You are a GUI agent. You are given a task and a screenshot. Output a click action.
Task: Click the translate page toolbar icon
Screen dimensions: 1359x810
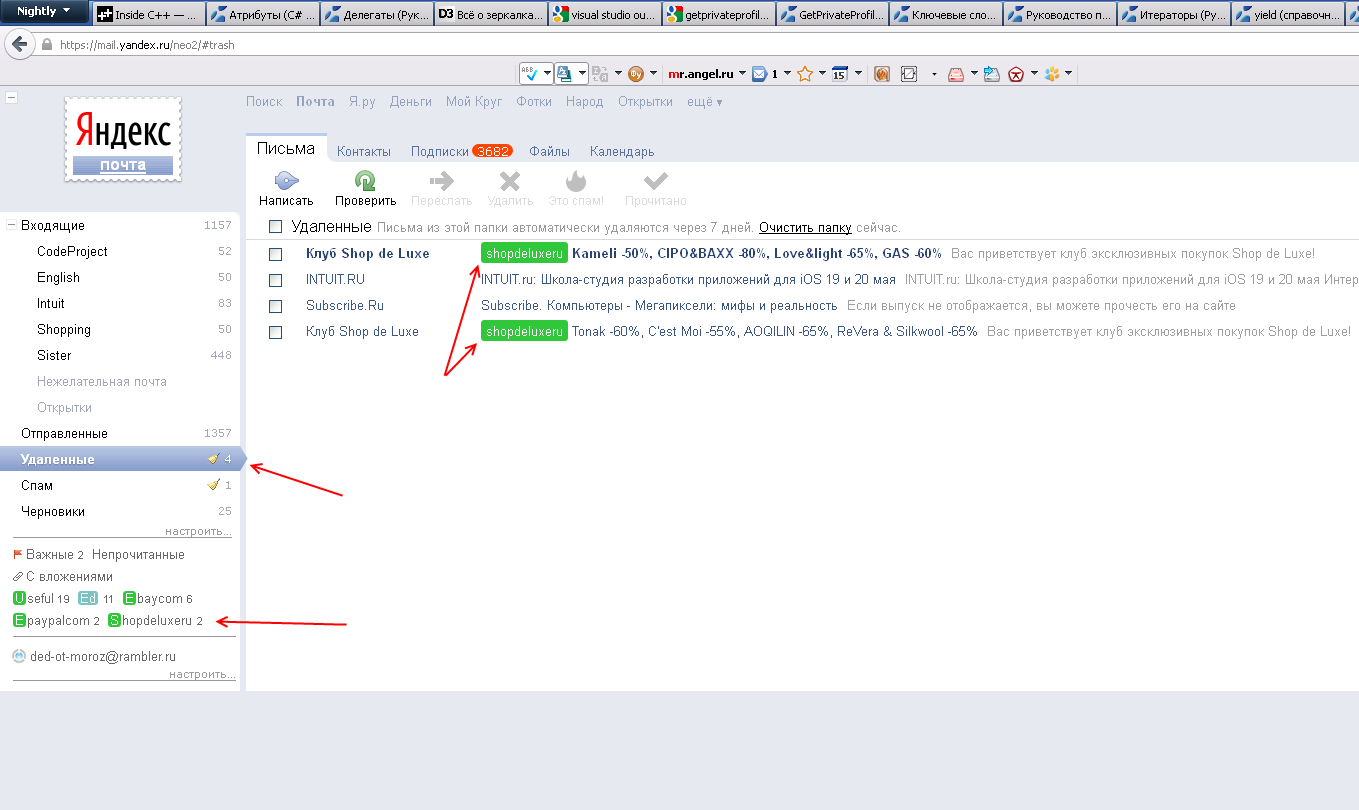click(564, 74)
